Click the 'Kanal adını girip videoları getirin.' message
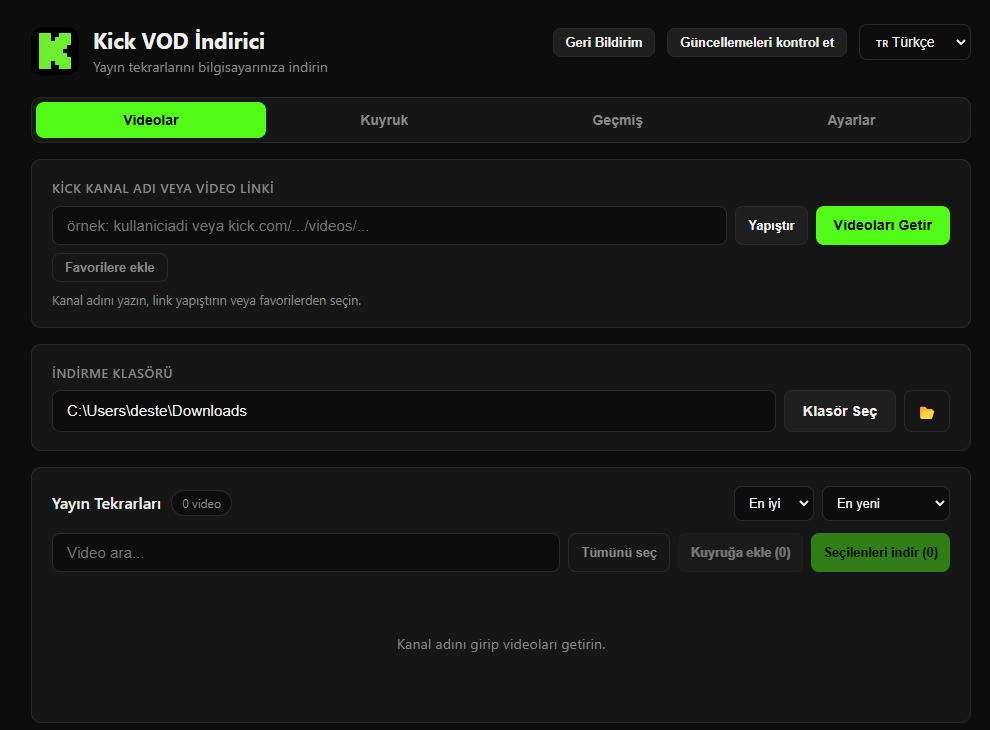The image size is (990, 730). click(x=501, y=644)
